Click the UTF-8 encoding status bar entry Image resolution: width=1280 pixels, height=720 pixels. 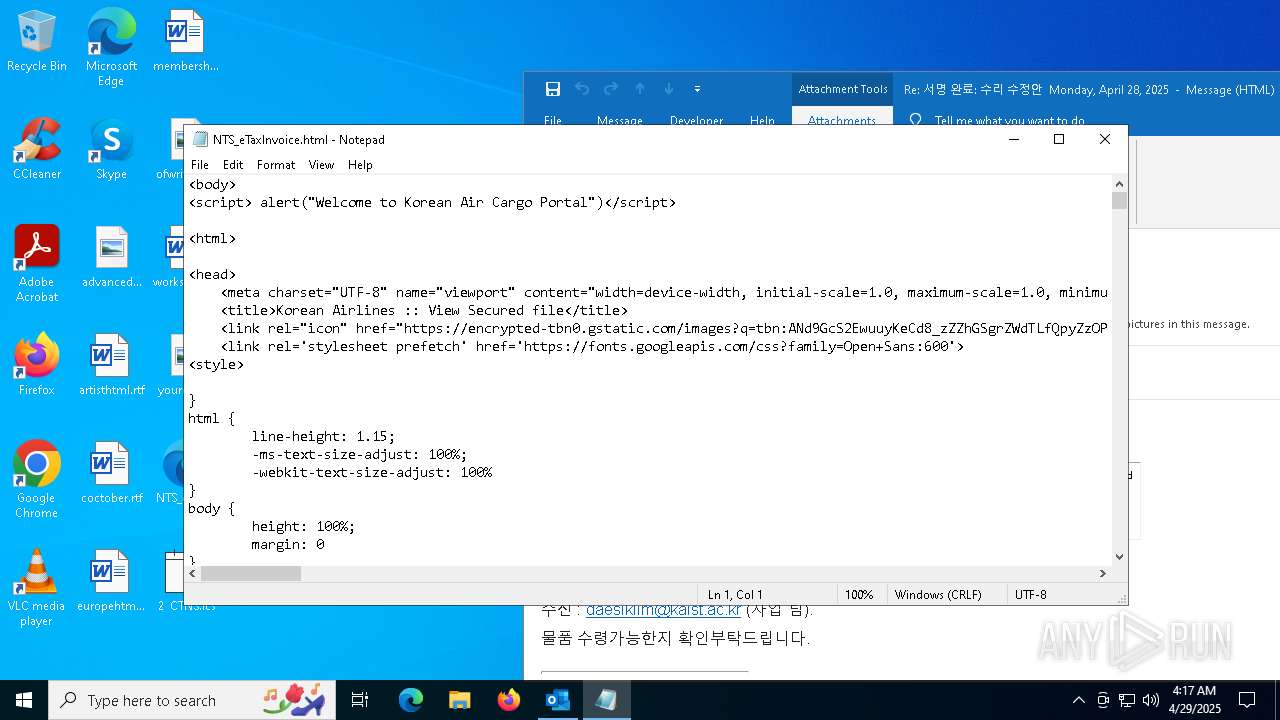[x=1031, y=594]
